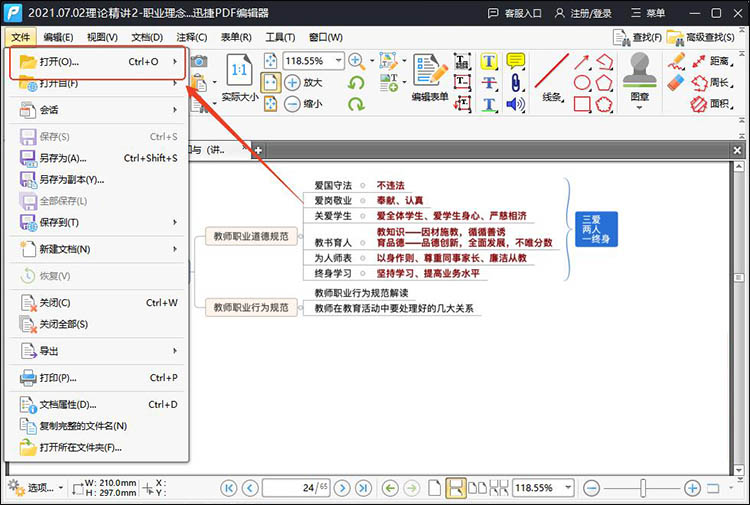Open the status bar zoom percentage dropdown
Image resolution: width=750 pixels, height=505 pixels.
coord(568,488)
